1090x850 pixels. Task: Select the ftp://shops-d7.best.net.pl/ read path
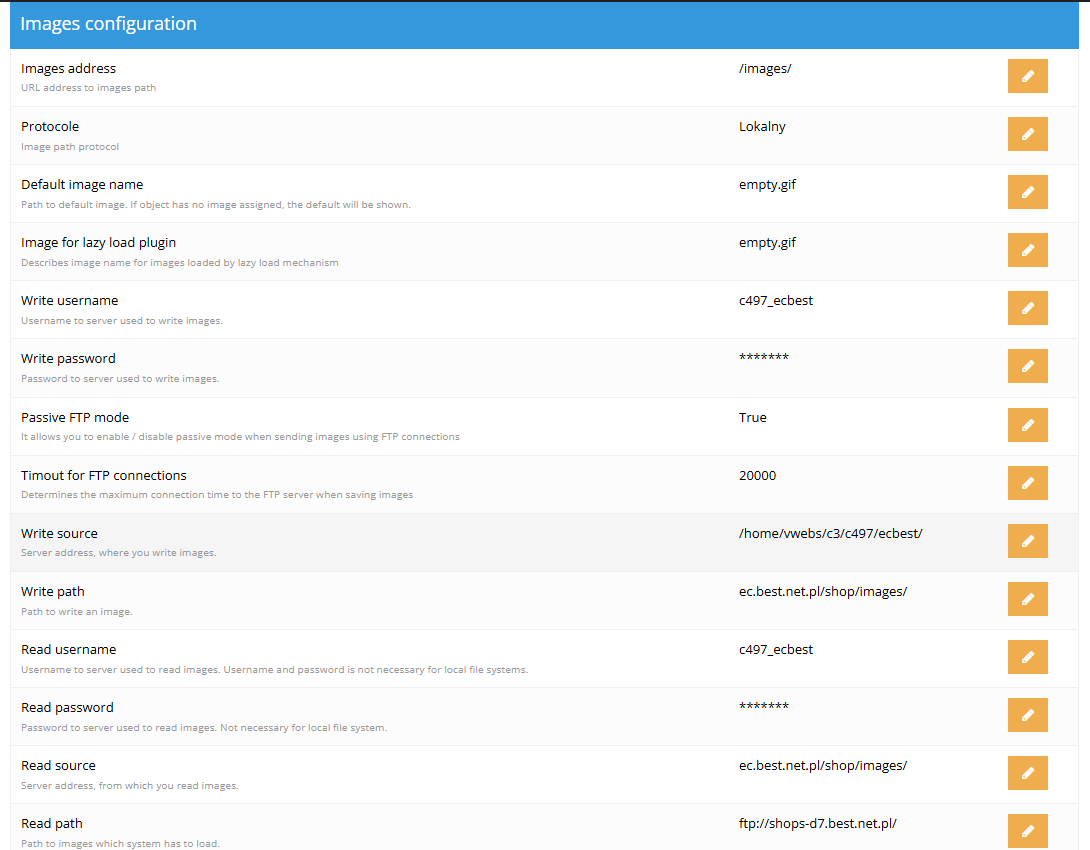818,824
